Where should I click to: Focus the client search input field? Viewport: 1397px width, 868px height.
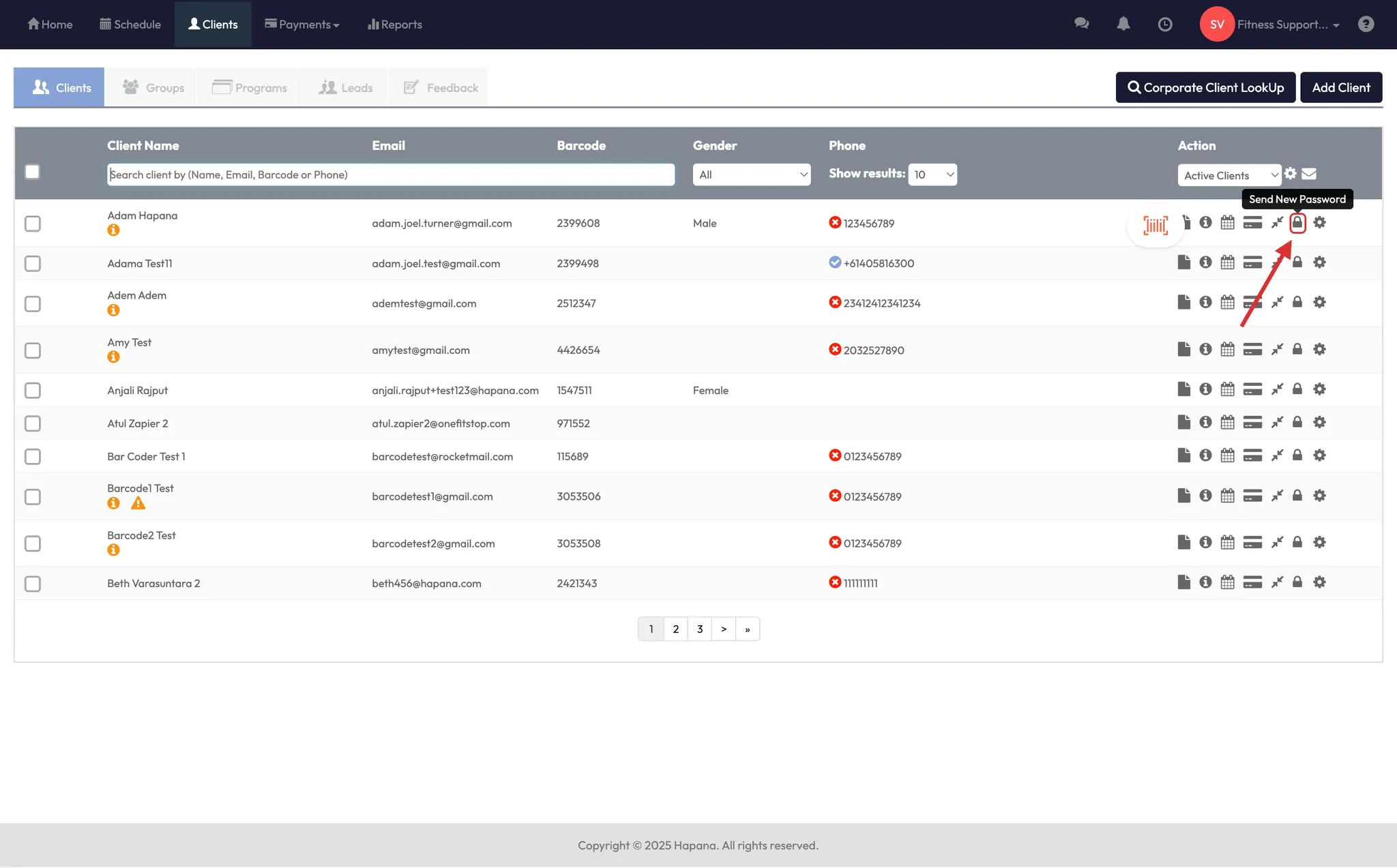tap(390, 175)
